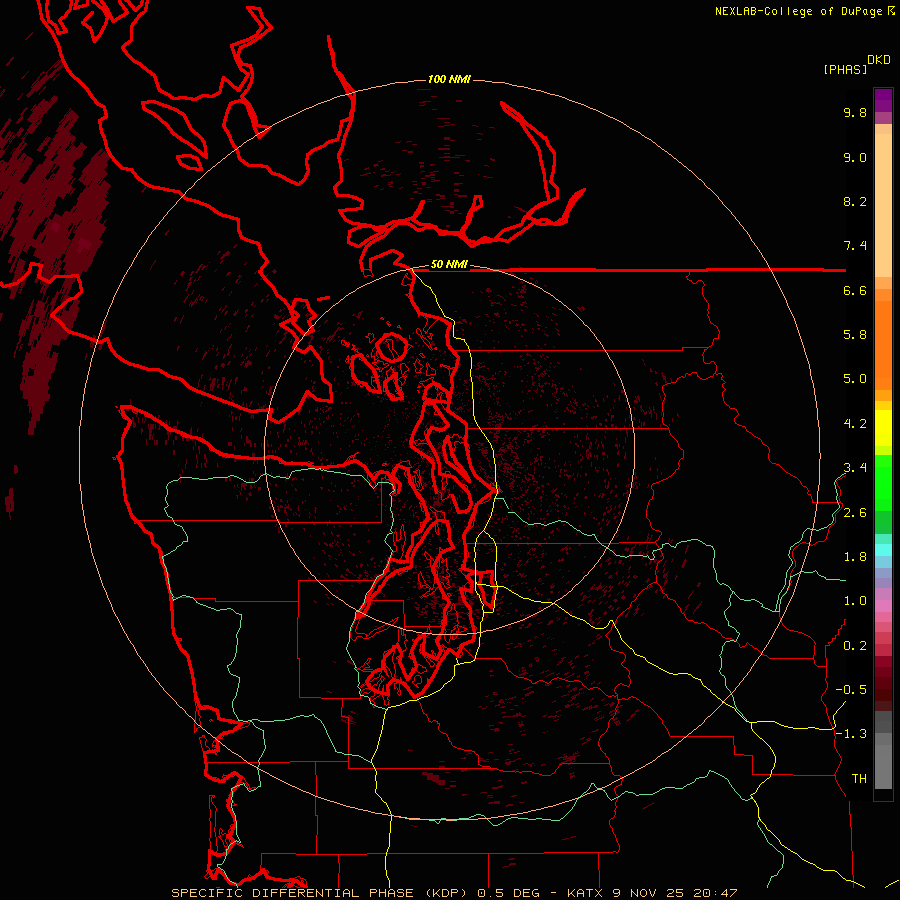Click the (KDP) text in bottom caption
900x900 pixels.
445,893
